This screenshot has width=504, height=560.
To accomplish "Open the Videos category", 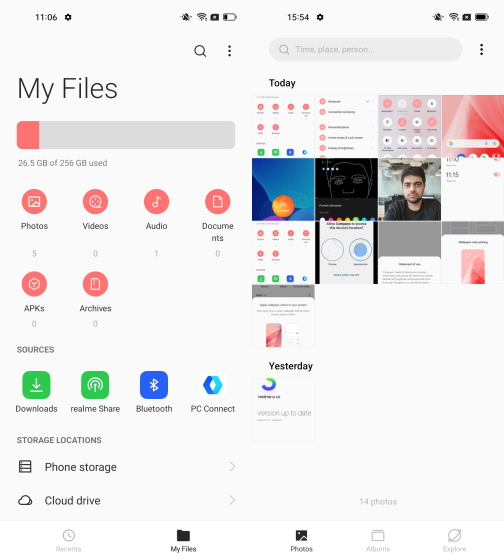I will 95,202.
